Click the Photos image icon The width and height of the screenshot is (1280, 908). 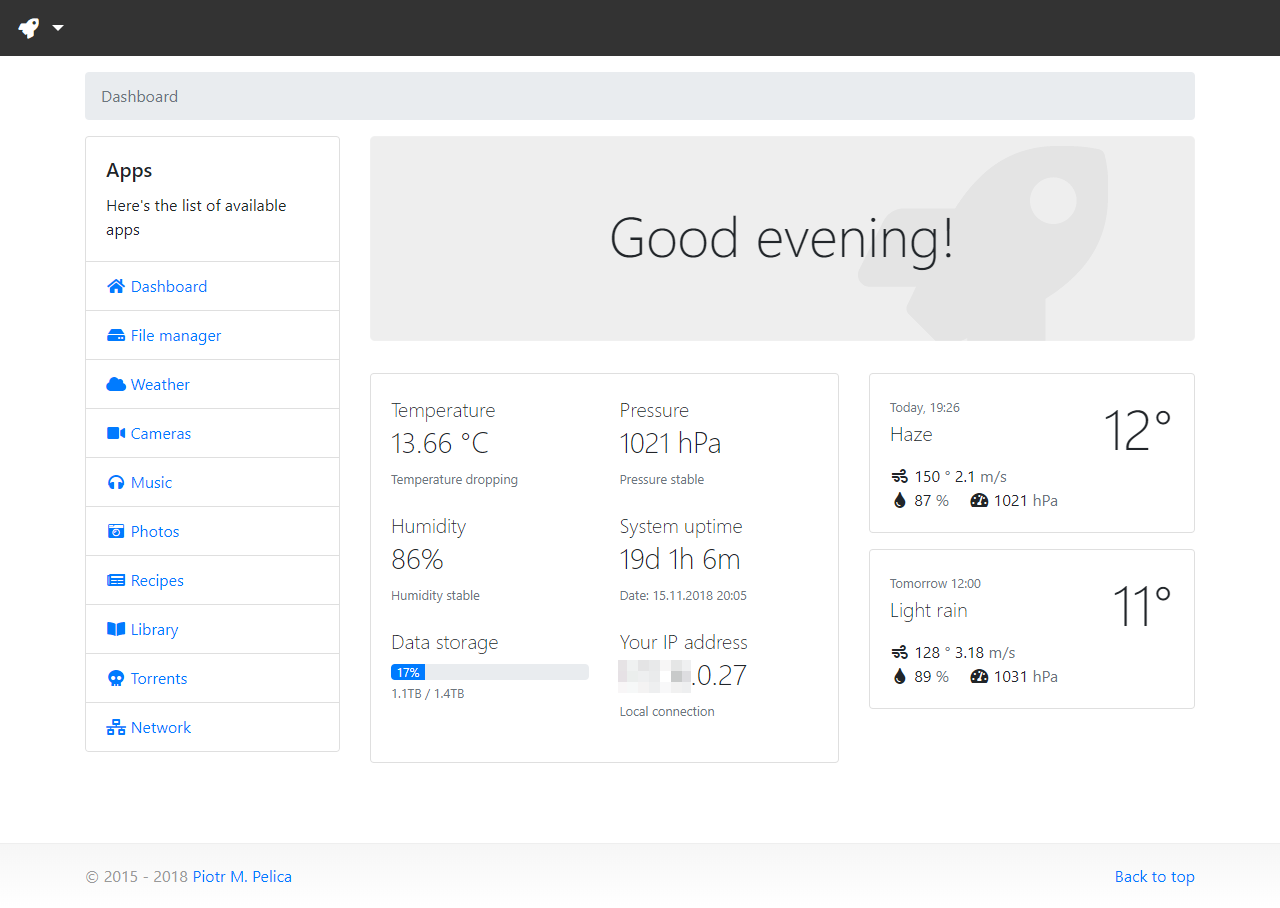point(116,532)
